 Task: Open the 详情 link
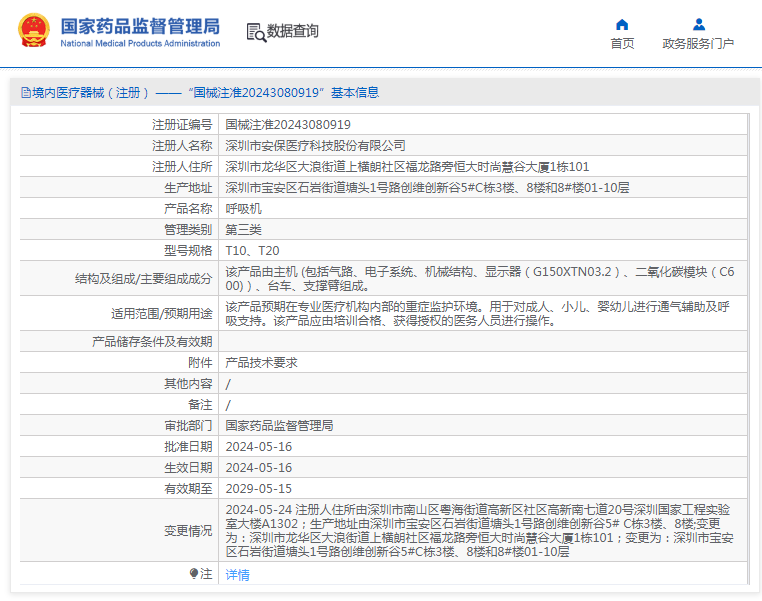coord(238,575)
